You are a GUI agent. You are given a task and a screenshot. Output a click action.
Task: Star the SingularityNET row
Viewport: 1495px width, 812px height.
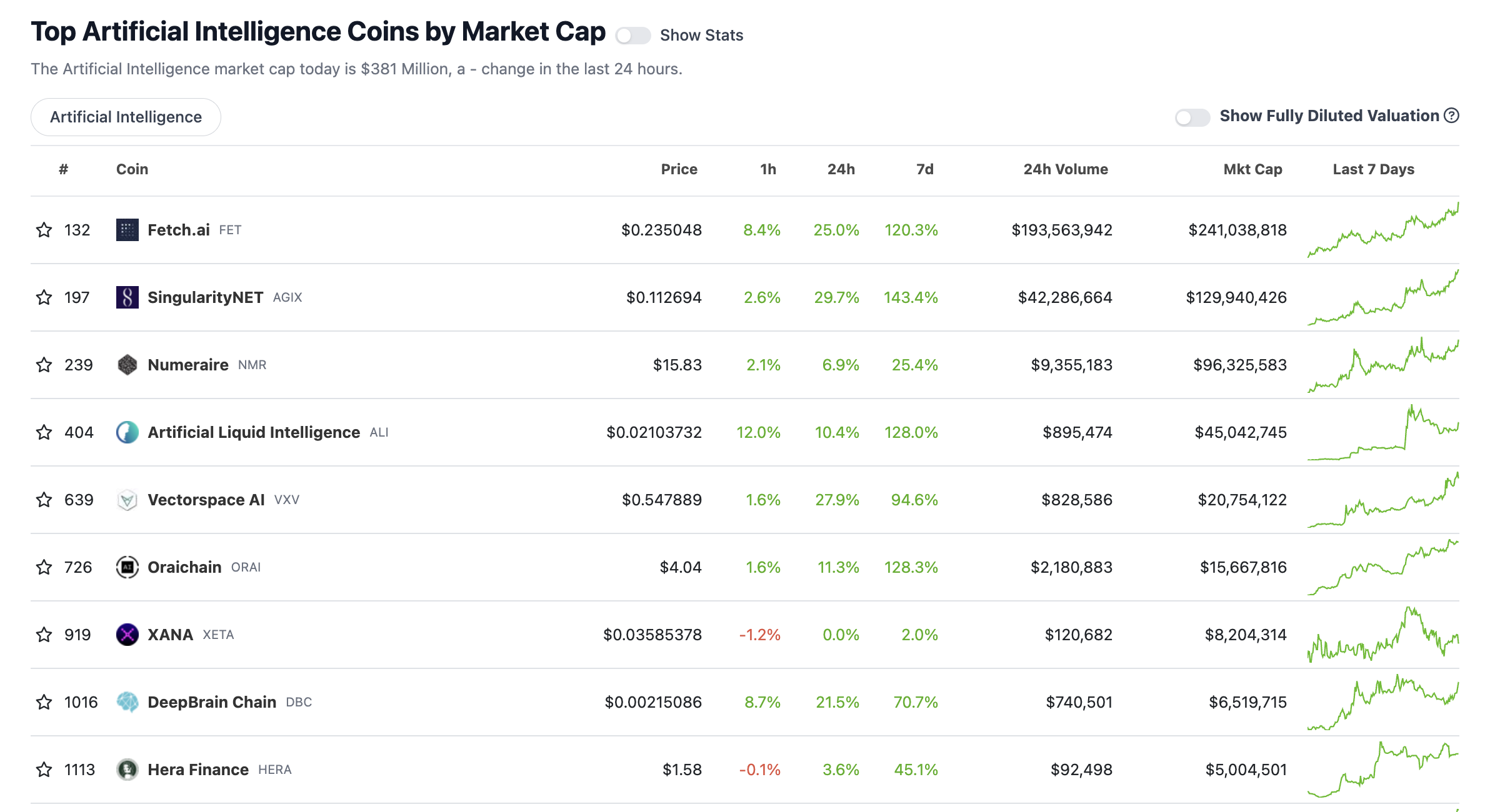tap(44, 297)
